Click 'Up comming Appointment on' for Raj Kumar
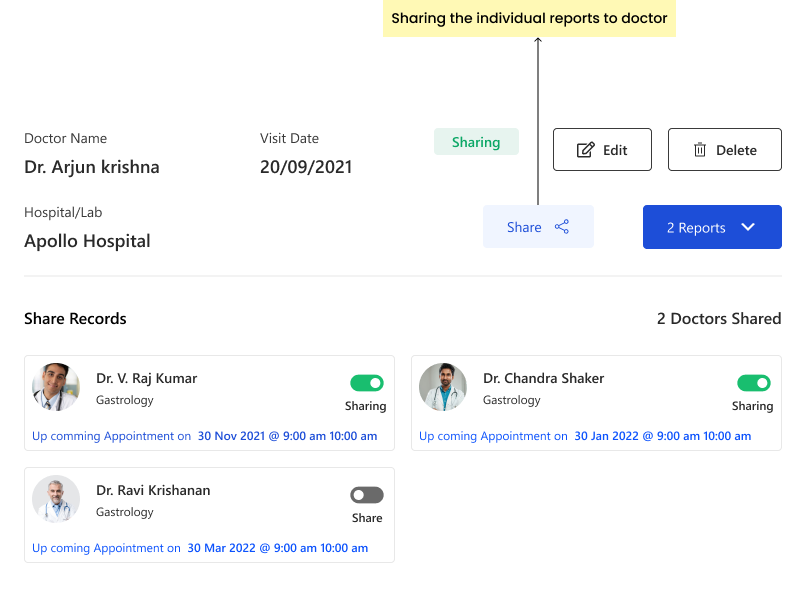Screen dimensions: 806x601 point(112,436)
